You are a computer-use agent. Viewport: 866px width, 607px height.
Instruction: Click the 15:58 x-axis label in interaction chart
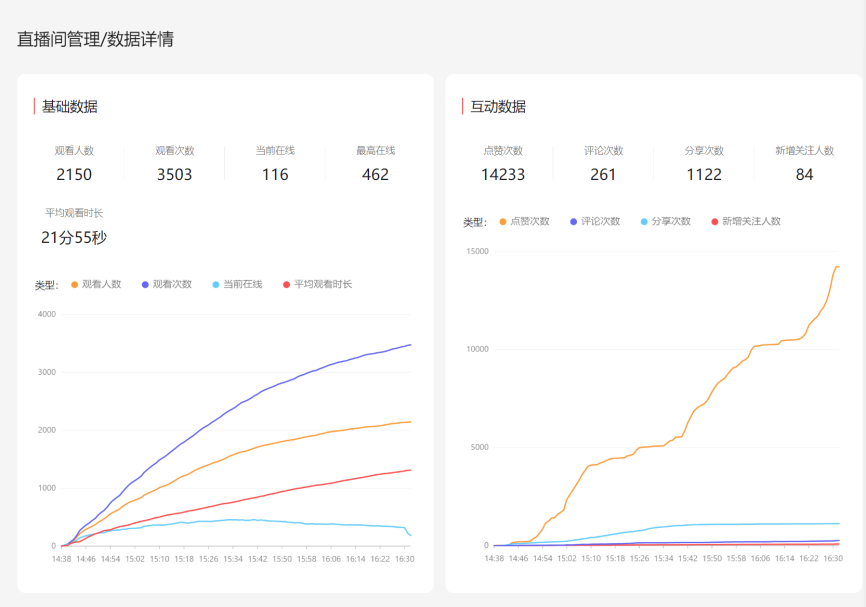pos(736,558)
